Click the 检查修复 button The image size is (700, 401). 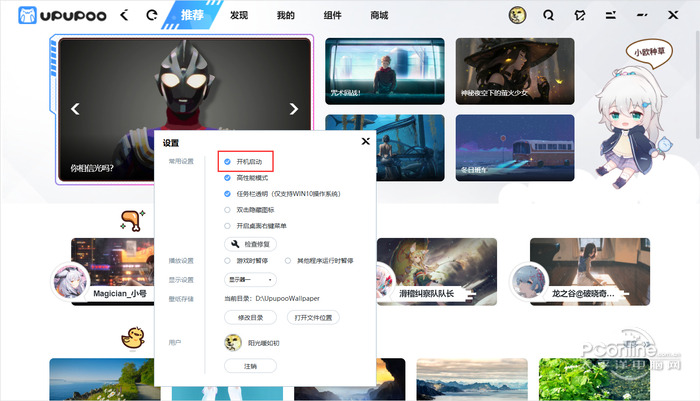[x=250, y=244]
